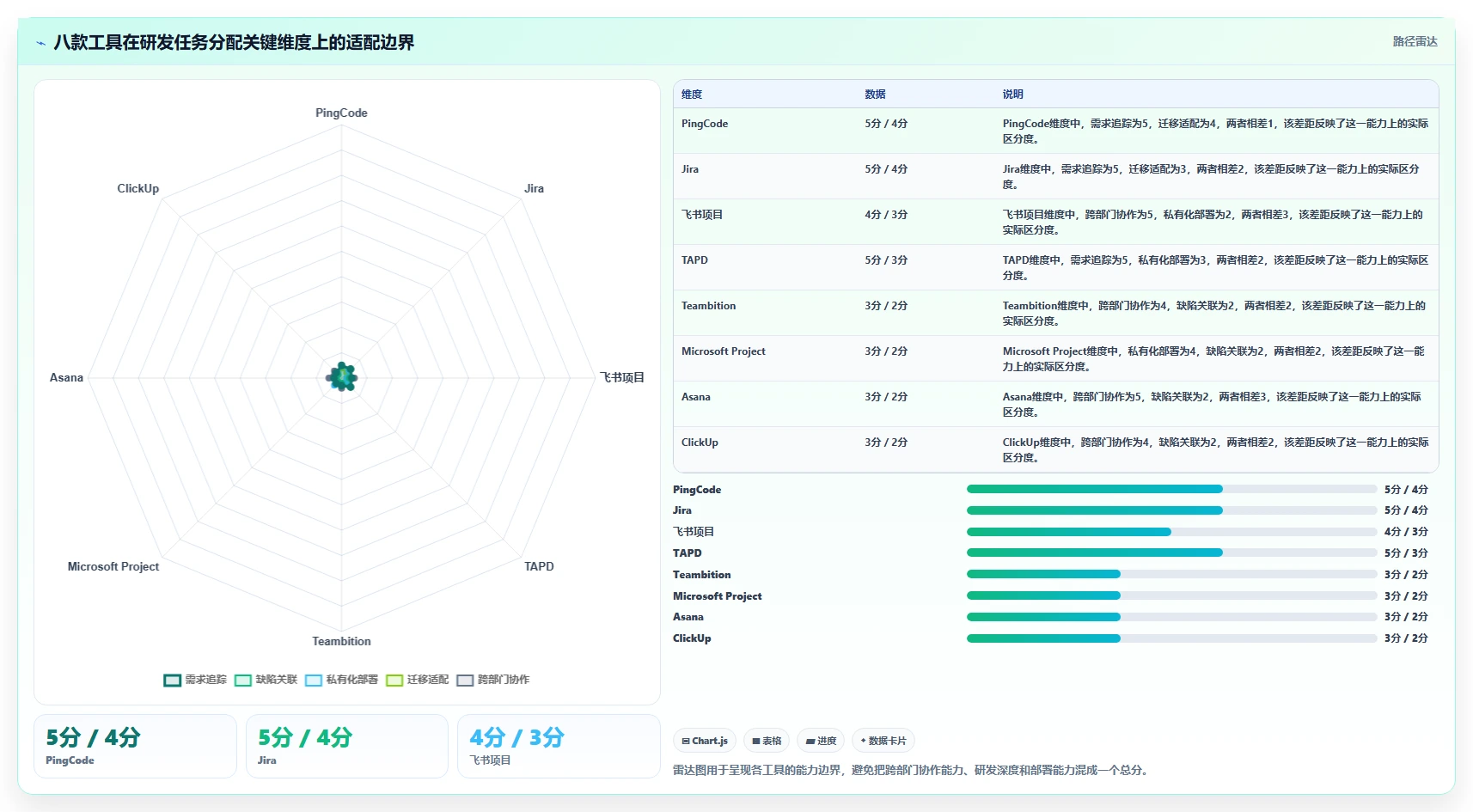Click the PingCode axis label on radar chart
The width and height of the screenshot is (1473, 812).
341,113
